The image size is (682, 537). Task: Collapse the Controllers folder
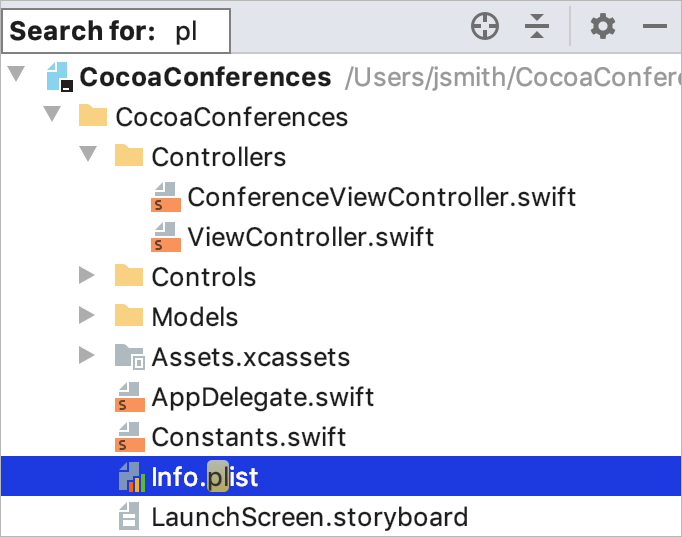click(88, 153)
